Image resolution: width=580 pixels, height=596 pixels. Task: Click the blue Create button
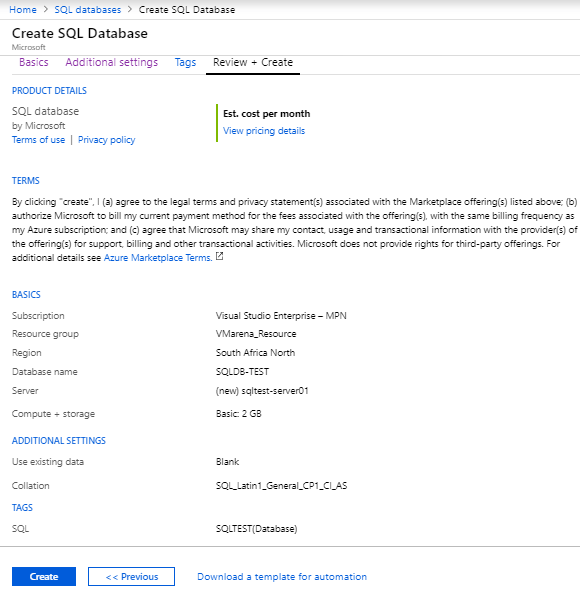tap(44, 577)
